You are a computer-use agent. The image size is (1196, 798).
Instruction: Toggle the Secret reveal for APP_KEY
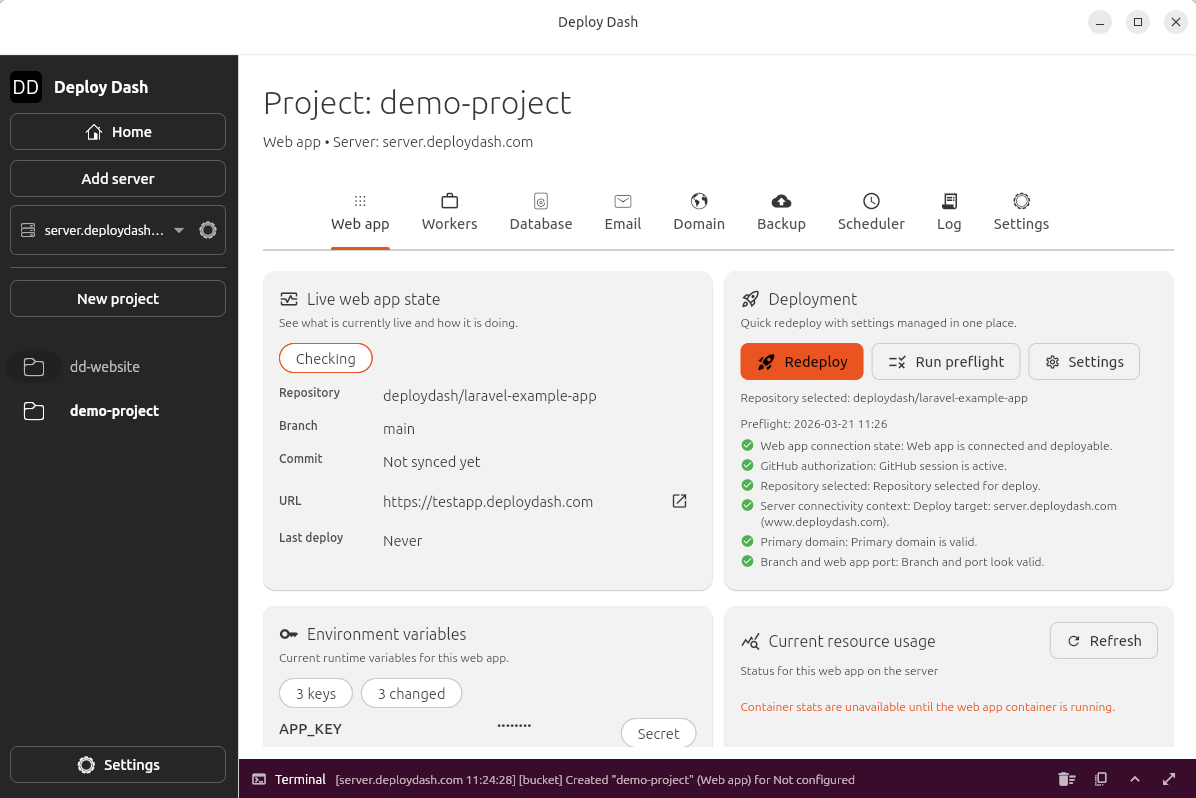[x=658, y=733]
